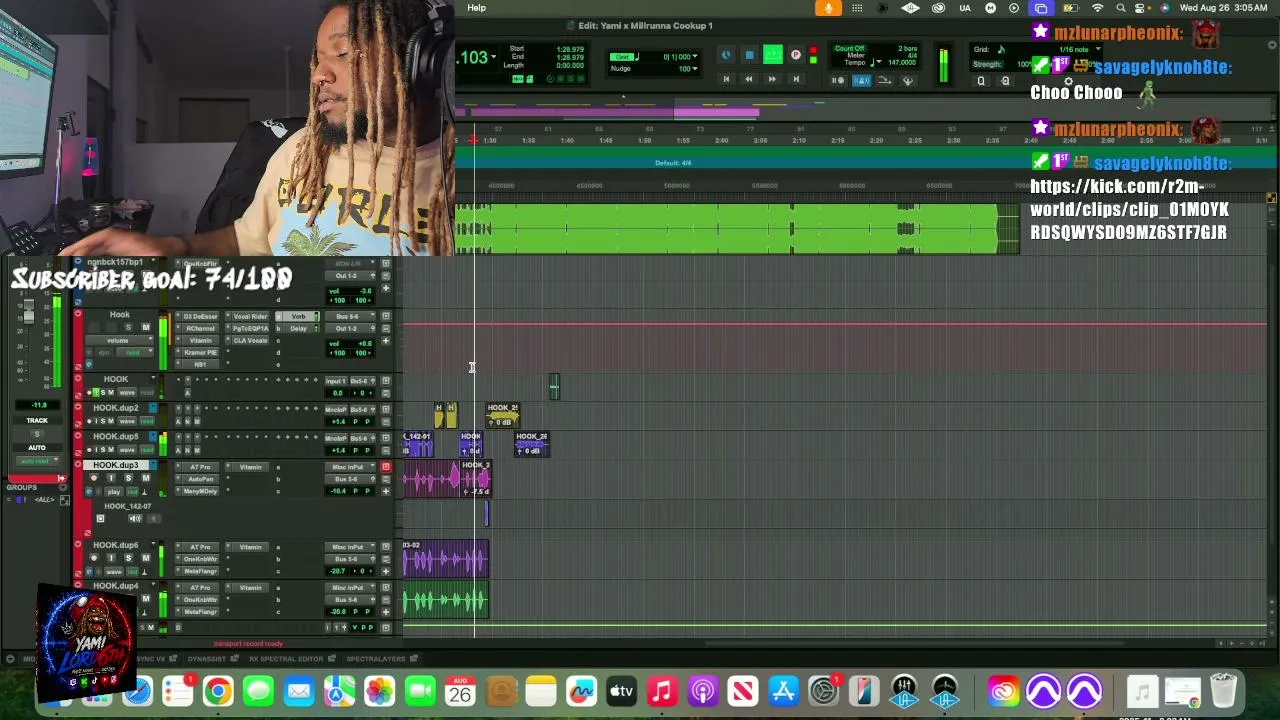Open the HOOK track name menu arrow

coord(153,379)
